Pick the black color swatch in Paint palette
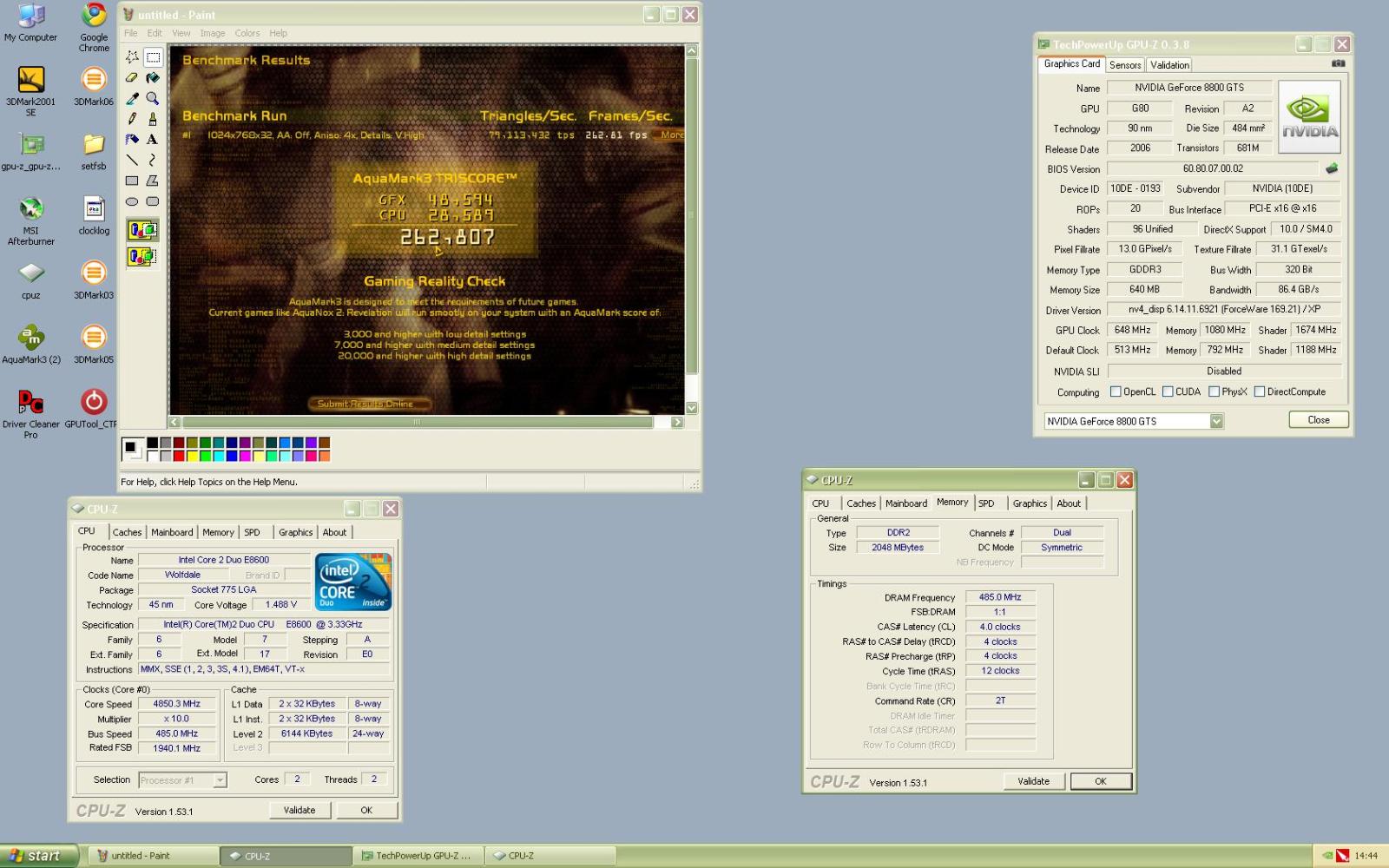 coord(152,443)
